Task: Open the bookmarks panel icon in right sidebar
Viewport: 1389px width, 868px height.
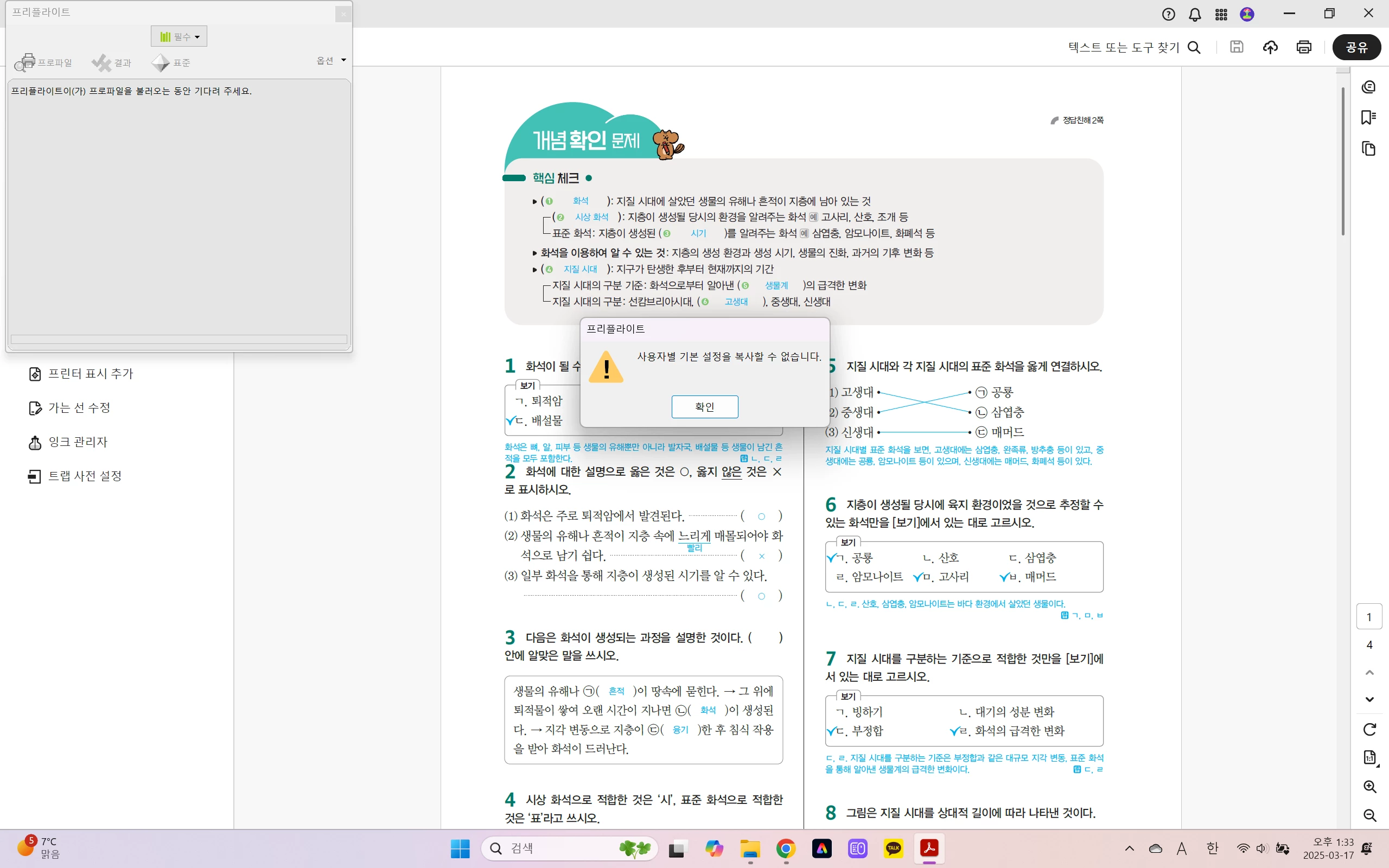Action: [1369, 118]
